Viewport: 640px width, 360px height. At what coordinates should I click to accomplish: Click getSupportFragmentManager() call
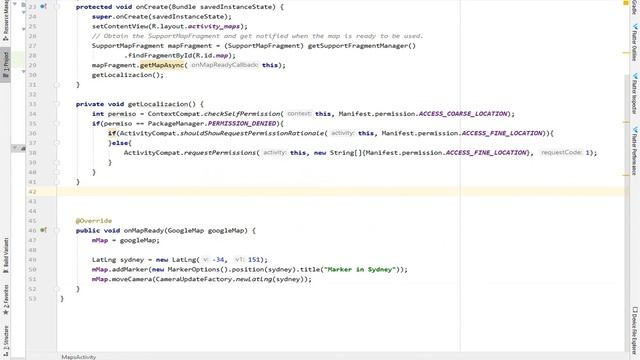click(362, 46)
